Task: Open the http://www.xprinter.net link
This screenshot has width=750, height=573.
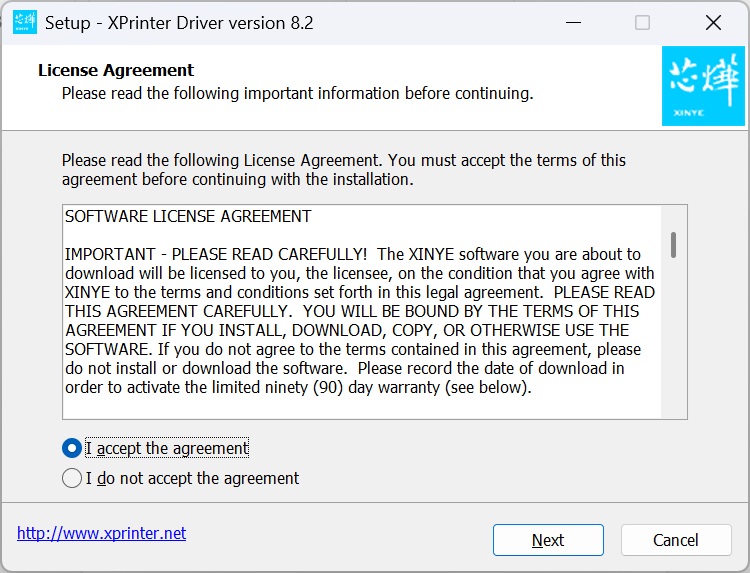Action: click(x=101, y=533)
